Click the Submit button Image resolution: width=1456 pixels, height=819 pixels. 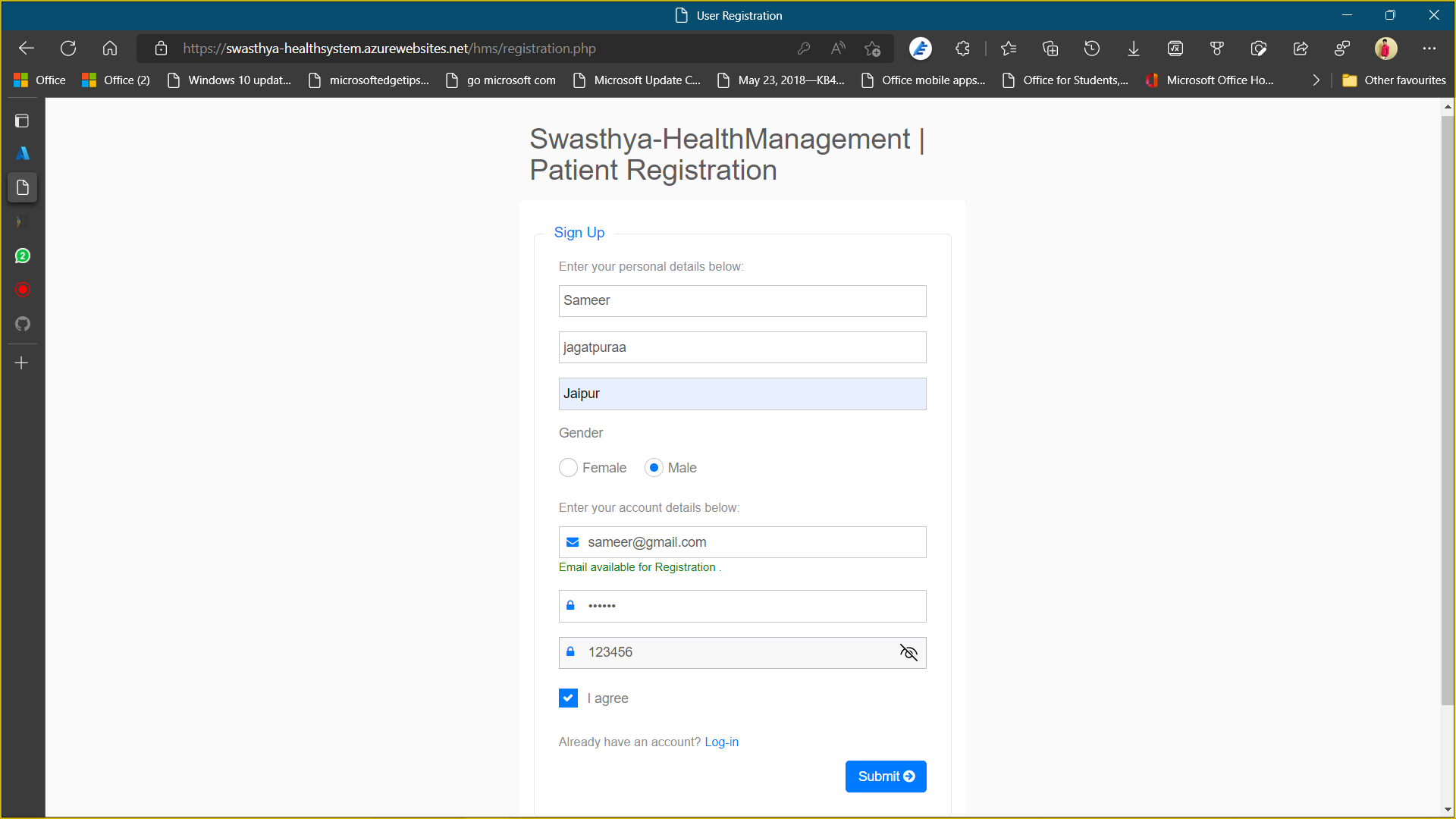(886, 777)
